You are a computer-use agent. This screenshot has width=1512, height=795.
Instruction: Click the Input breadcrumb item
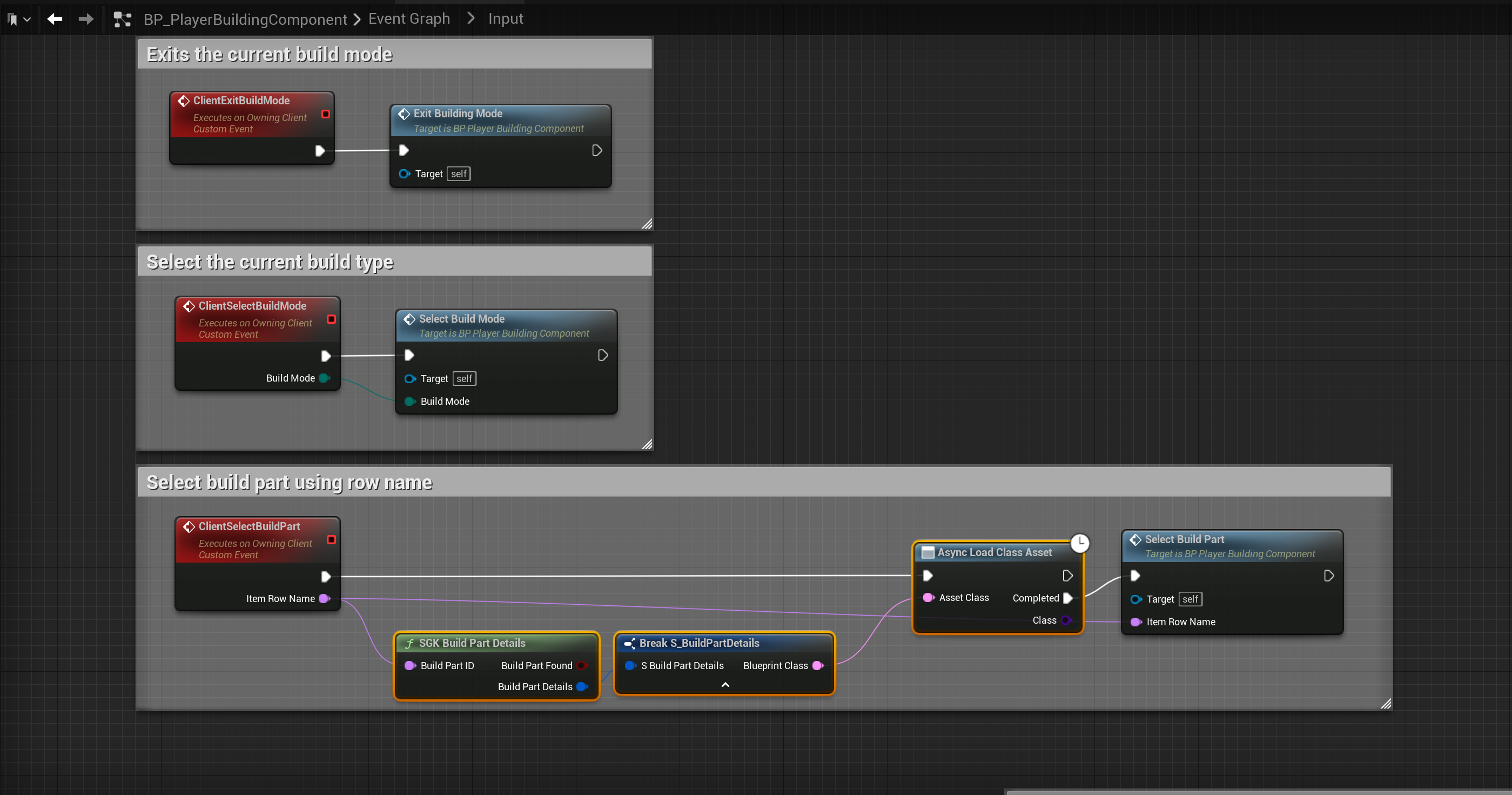pos(506,19)
